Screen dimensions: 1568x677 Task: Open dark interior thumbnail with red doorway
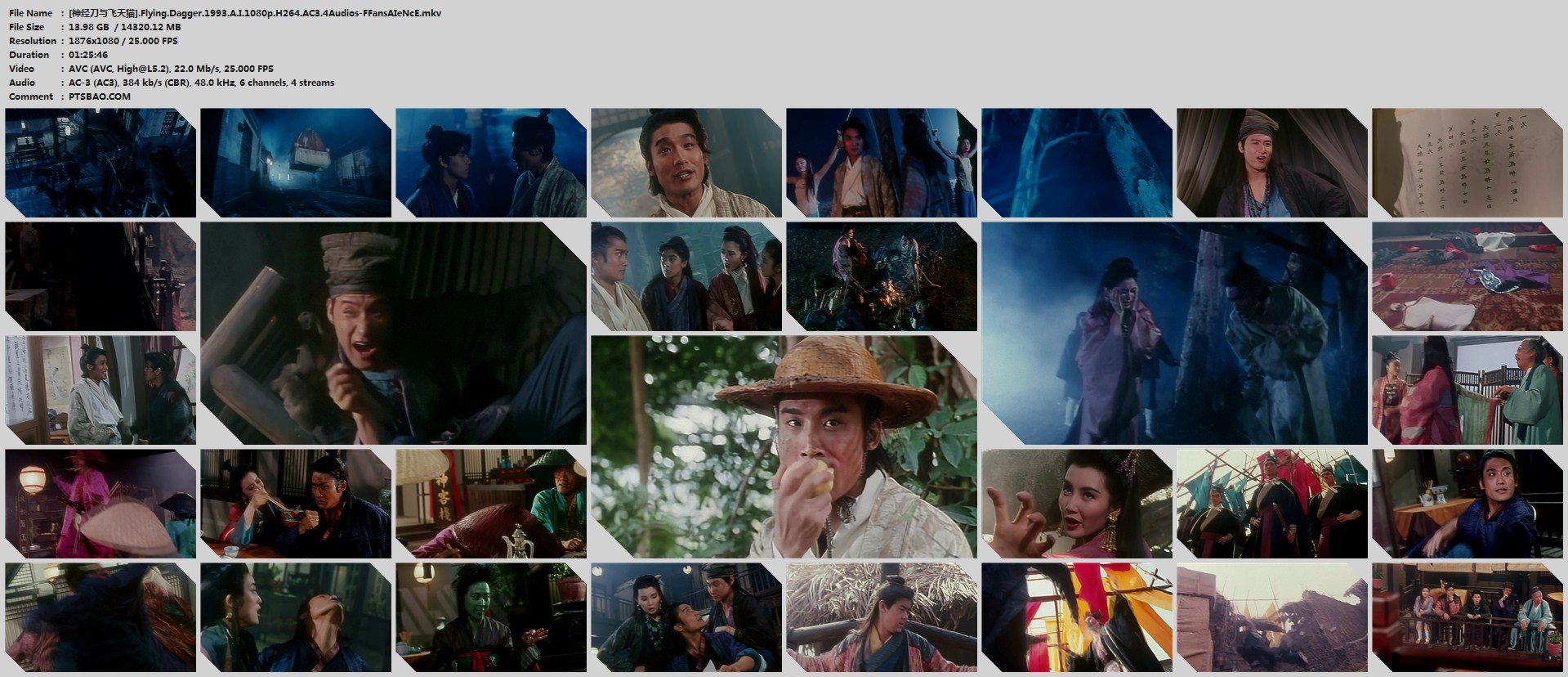pyautogui.click(x=101, y=276)
